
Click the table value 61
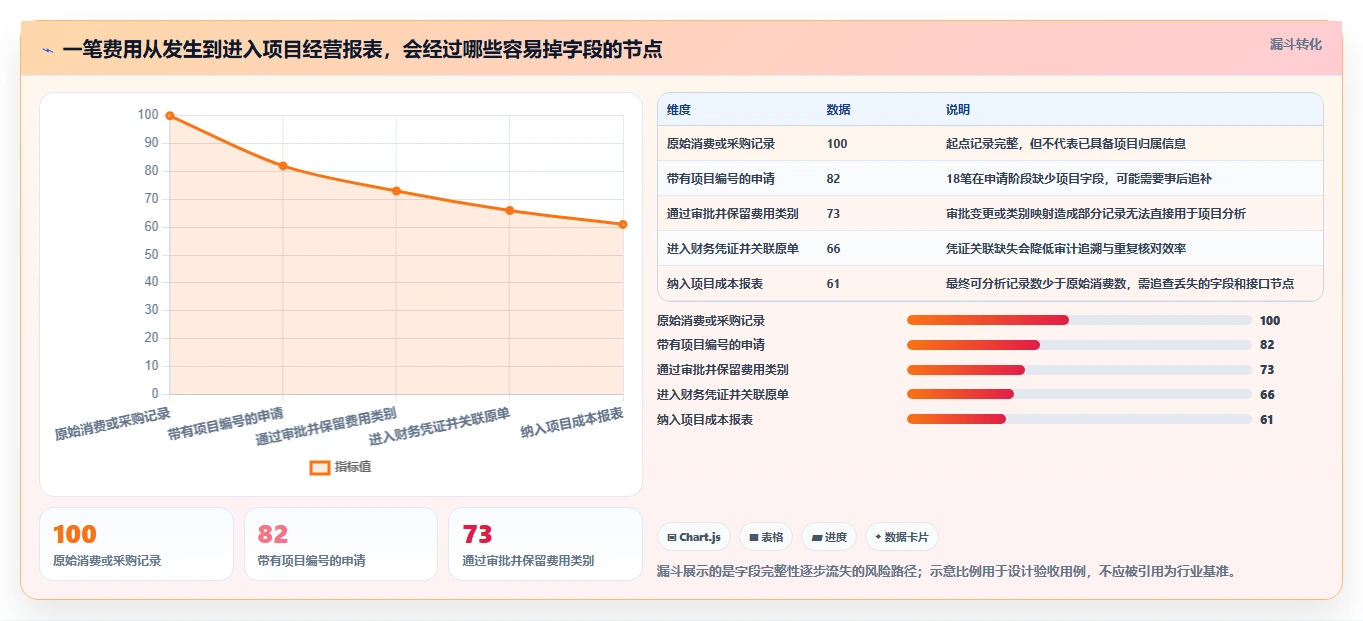coord(833,284)
